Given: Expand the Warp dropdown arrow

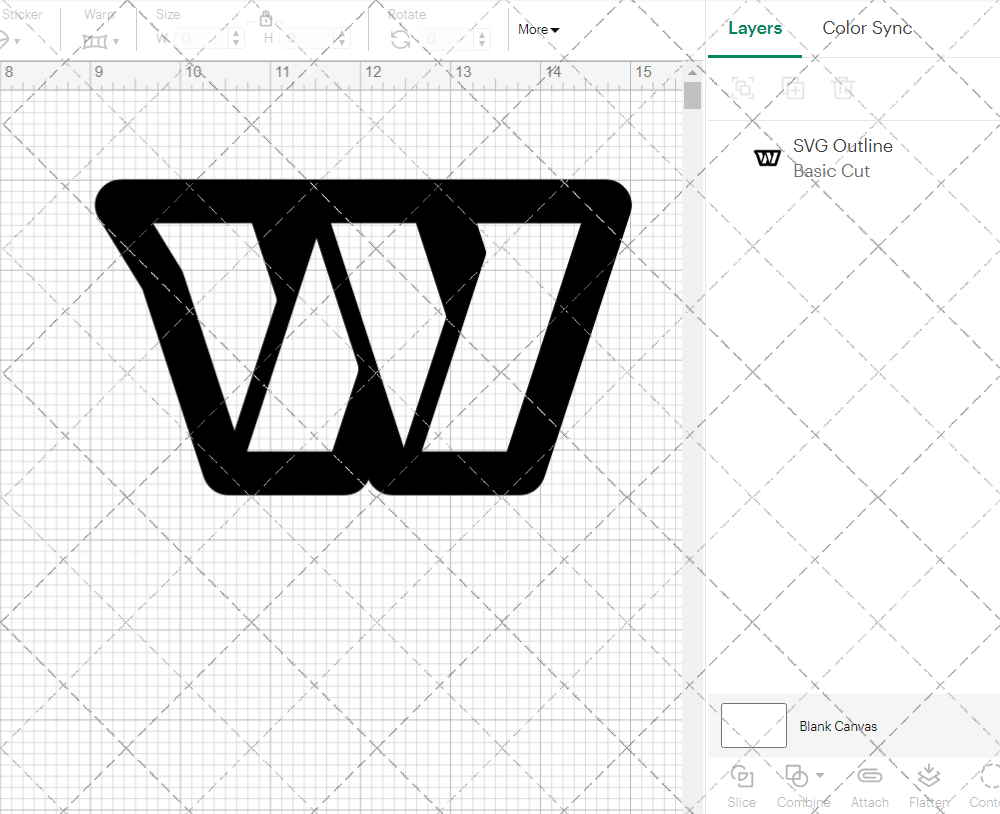Looking at the screenshot, I should (115, 42).
